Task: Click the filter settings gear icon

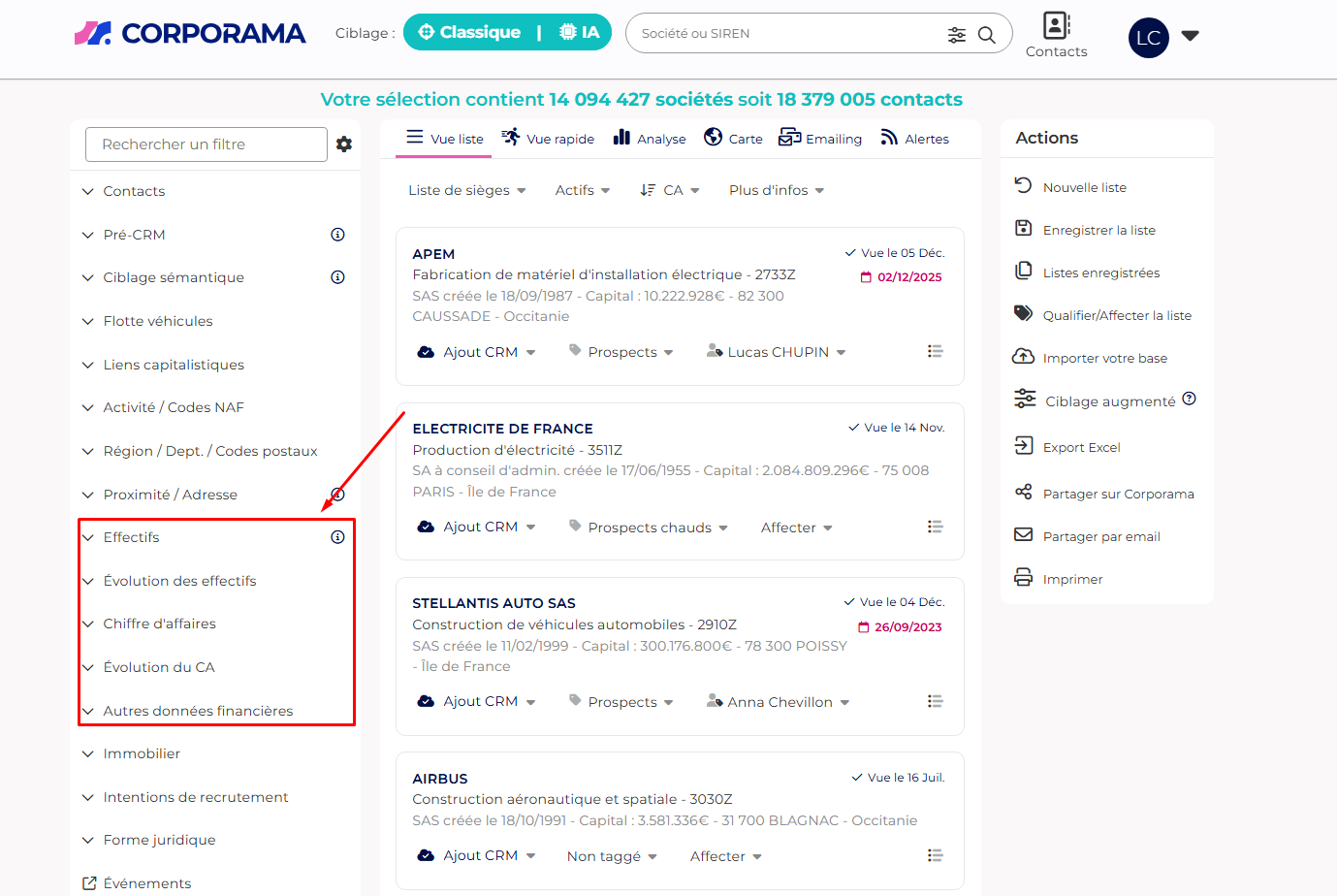Action: (x=344, y=144)
